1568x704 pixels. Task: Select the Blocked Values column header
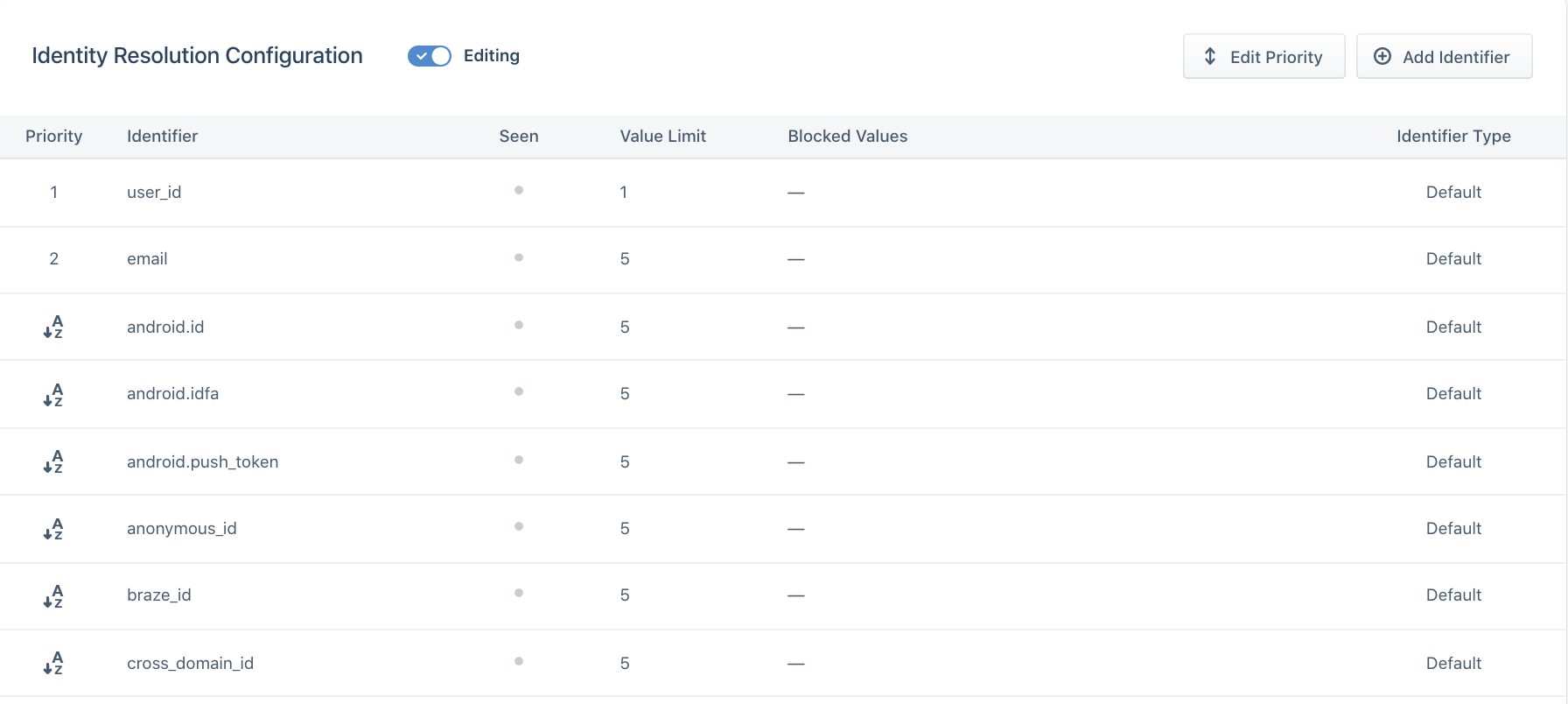pyautogui.click(x=847, y=136)
